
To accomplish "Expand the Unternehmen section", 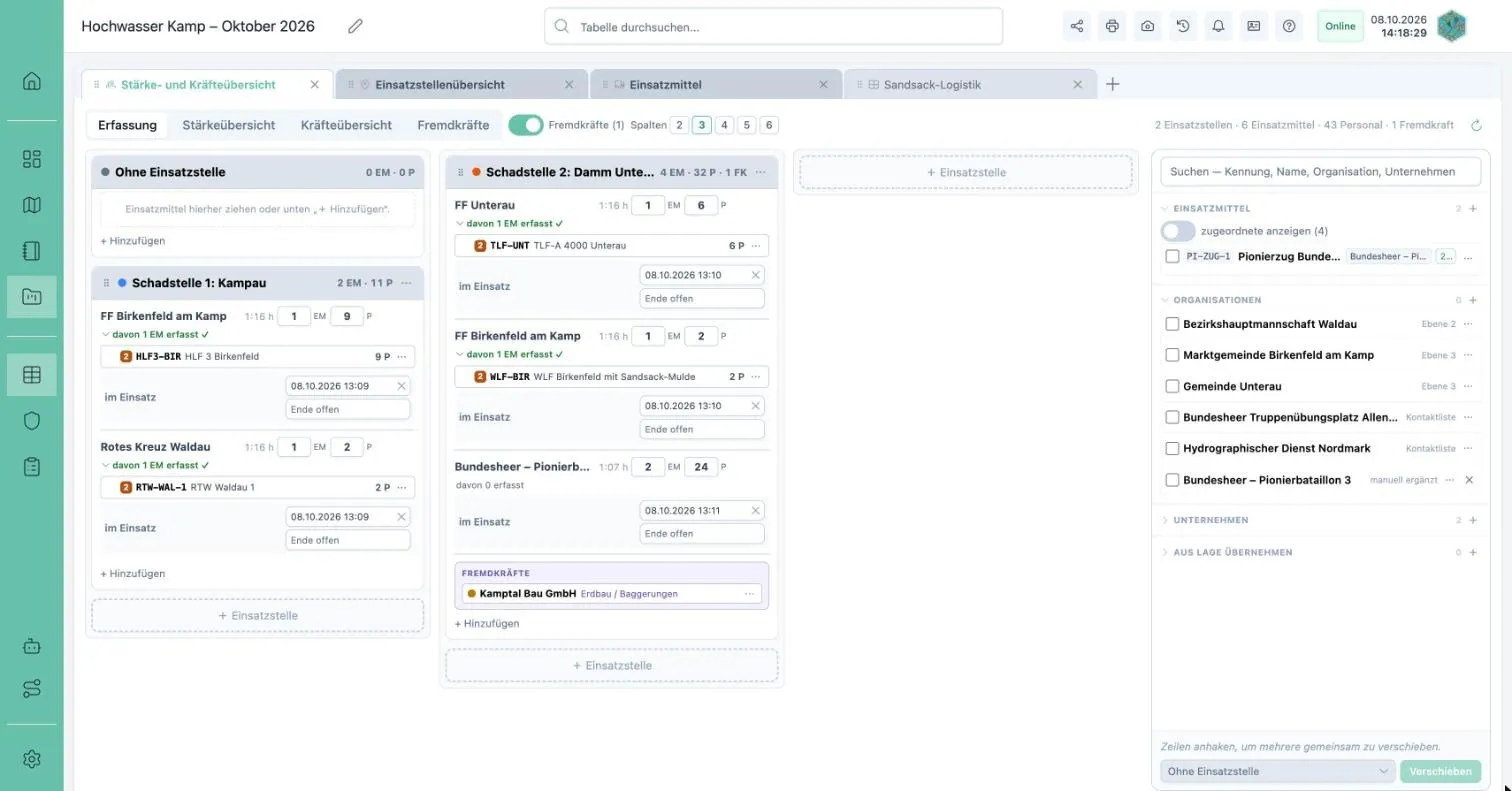I will click(1165, 520).
